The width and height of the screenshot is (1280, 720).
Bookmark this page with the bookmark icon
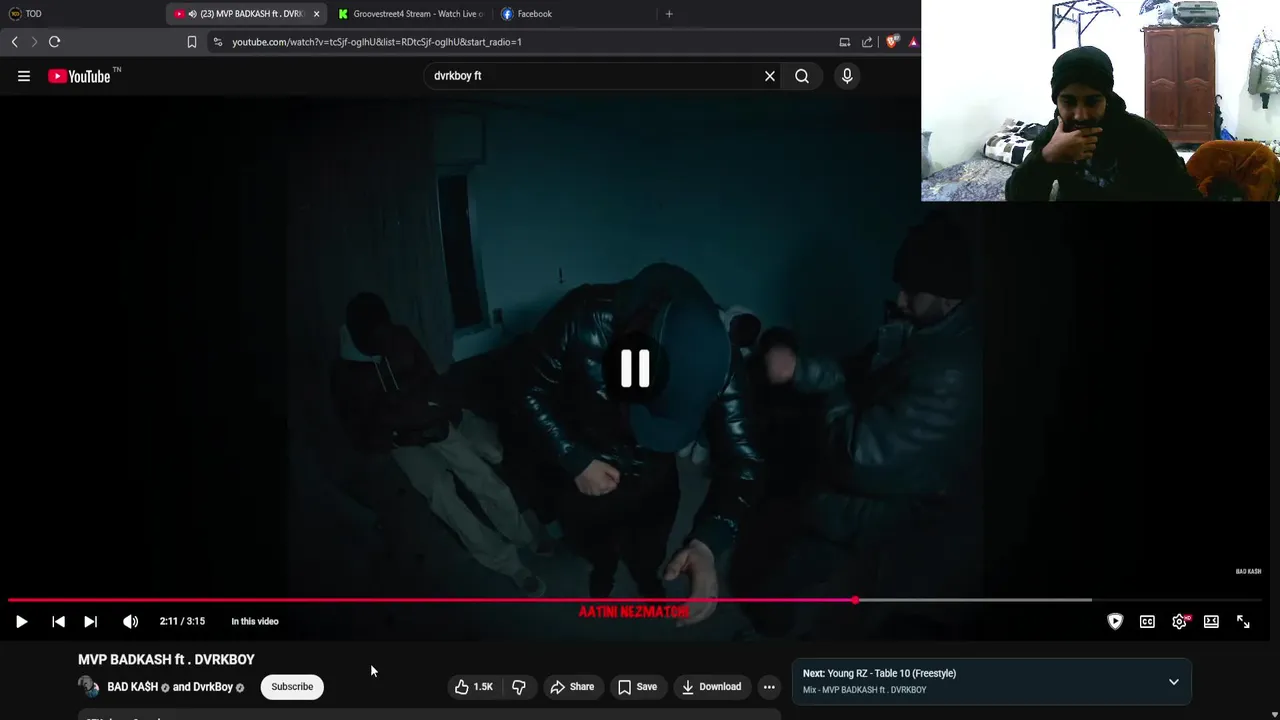click(192, 42)
